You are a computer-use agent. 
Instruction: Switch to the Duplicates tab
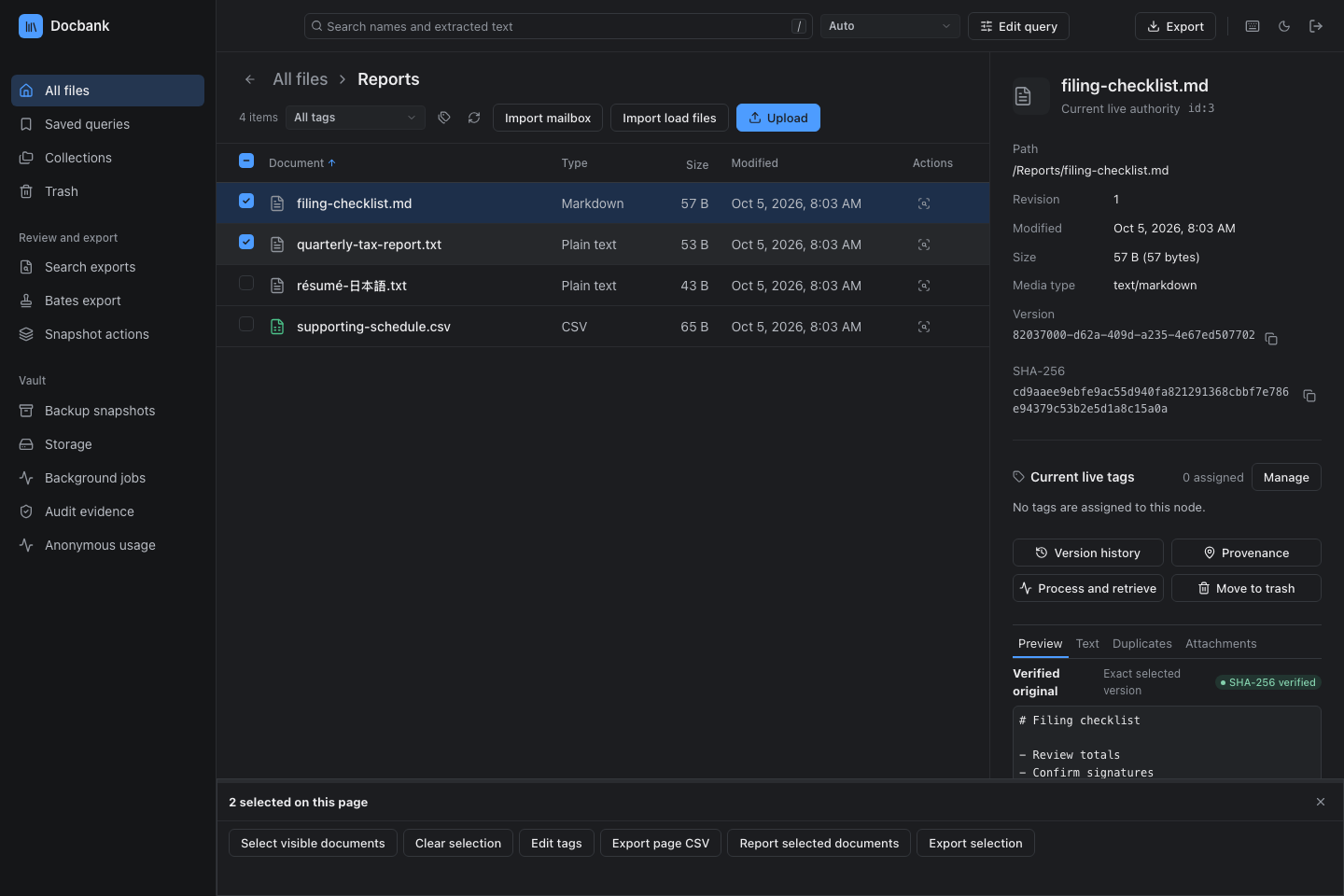[1141, 644]
